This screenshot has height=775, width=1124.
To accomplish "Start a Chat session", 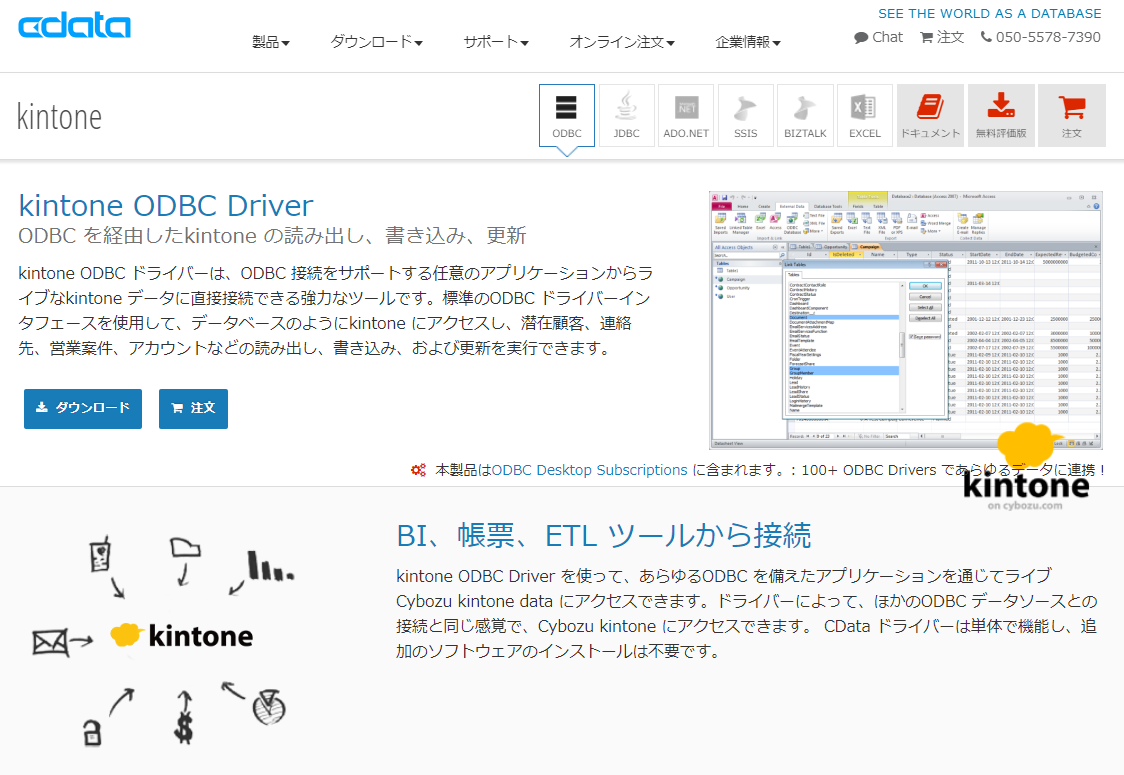I will tap(878, 37).
